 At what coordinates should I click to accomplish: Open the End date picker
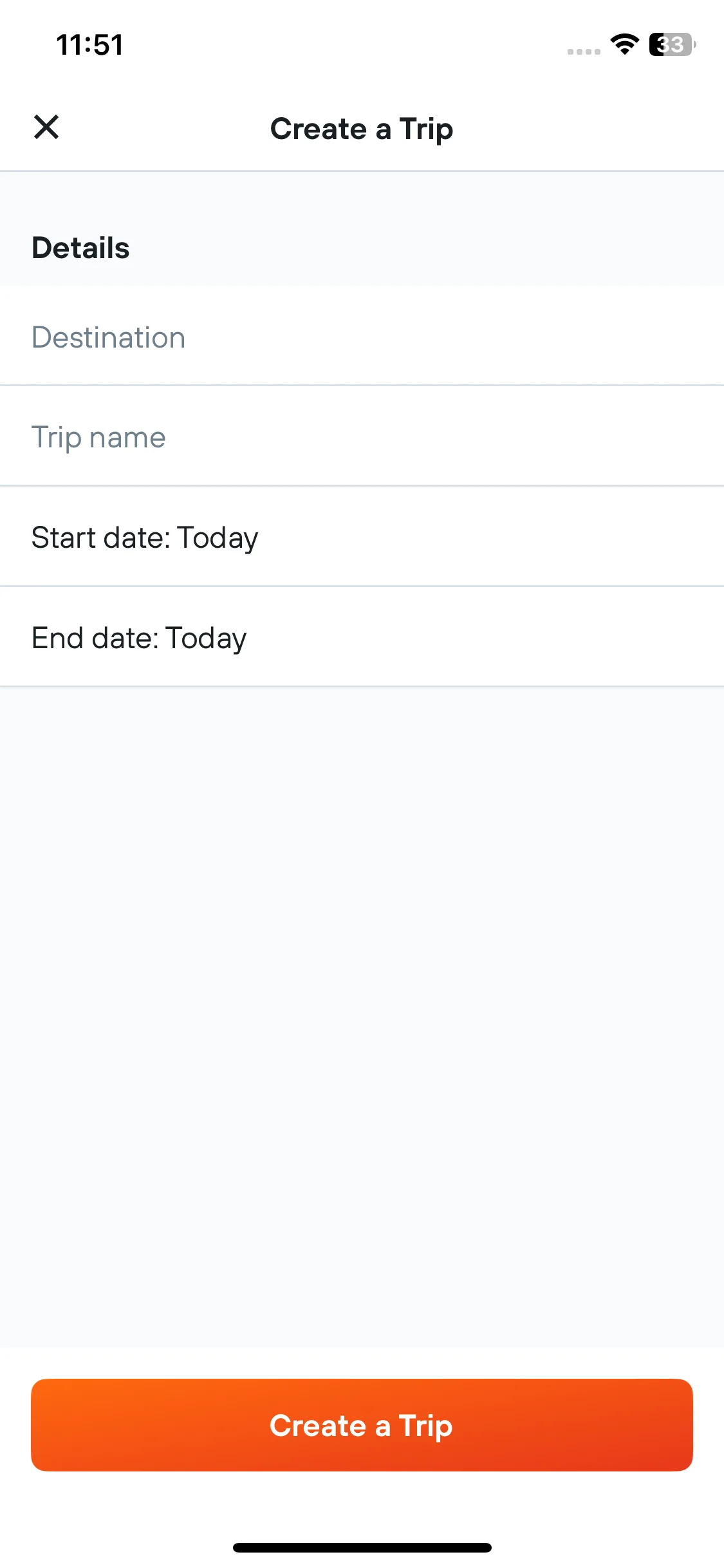pyautogui.click(x=362, y=637)
